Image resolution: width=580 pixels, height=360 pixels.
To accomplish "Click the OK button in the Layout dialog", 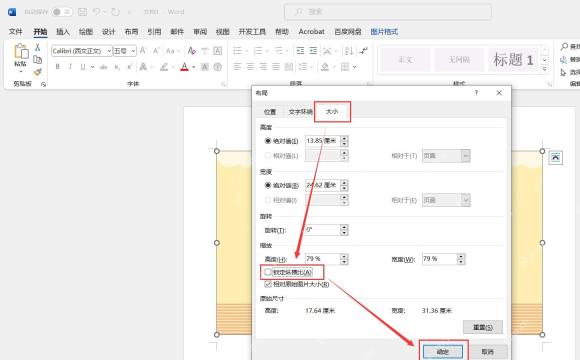I will click(443, 351).
